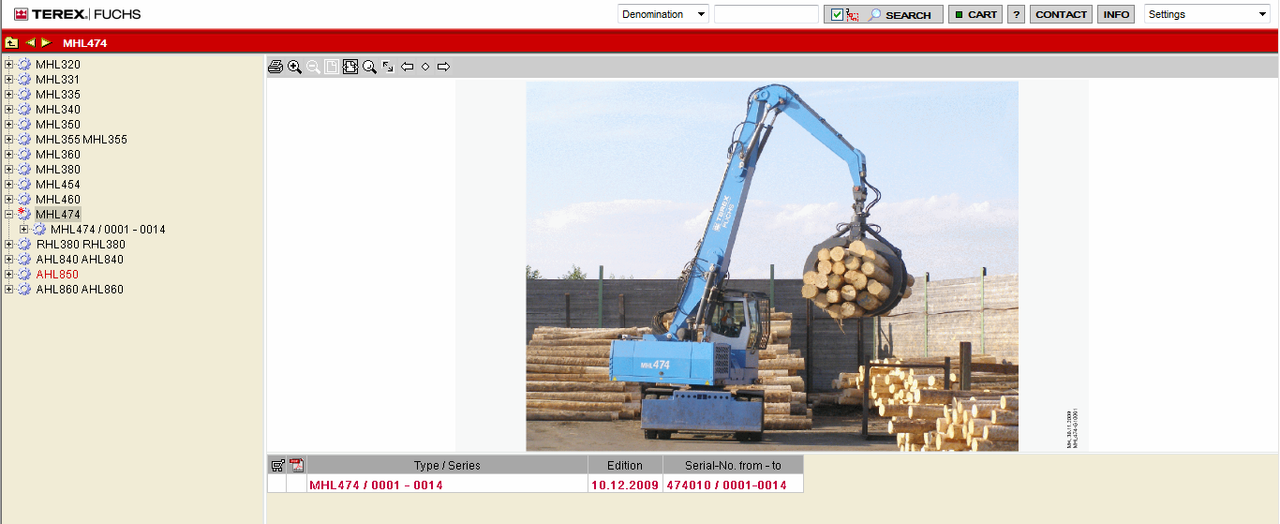Image resolution: width=1280 pixels, height=524 pixels.
Task: Click the gear icon next to MHL320
Action: coord(24,64)
